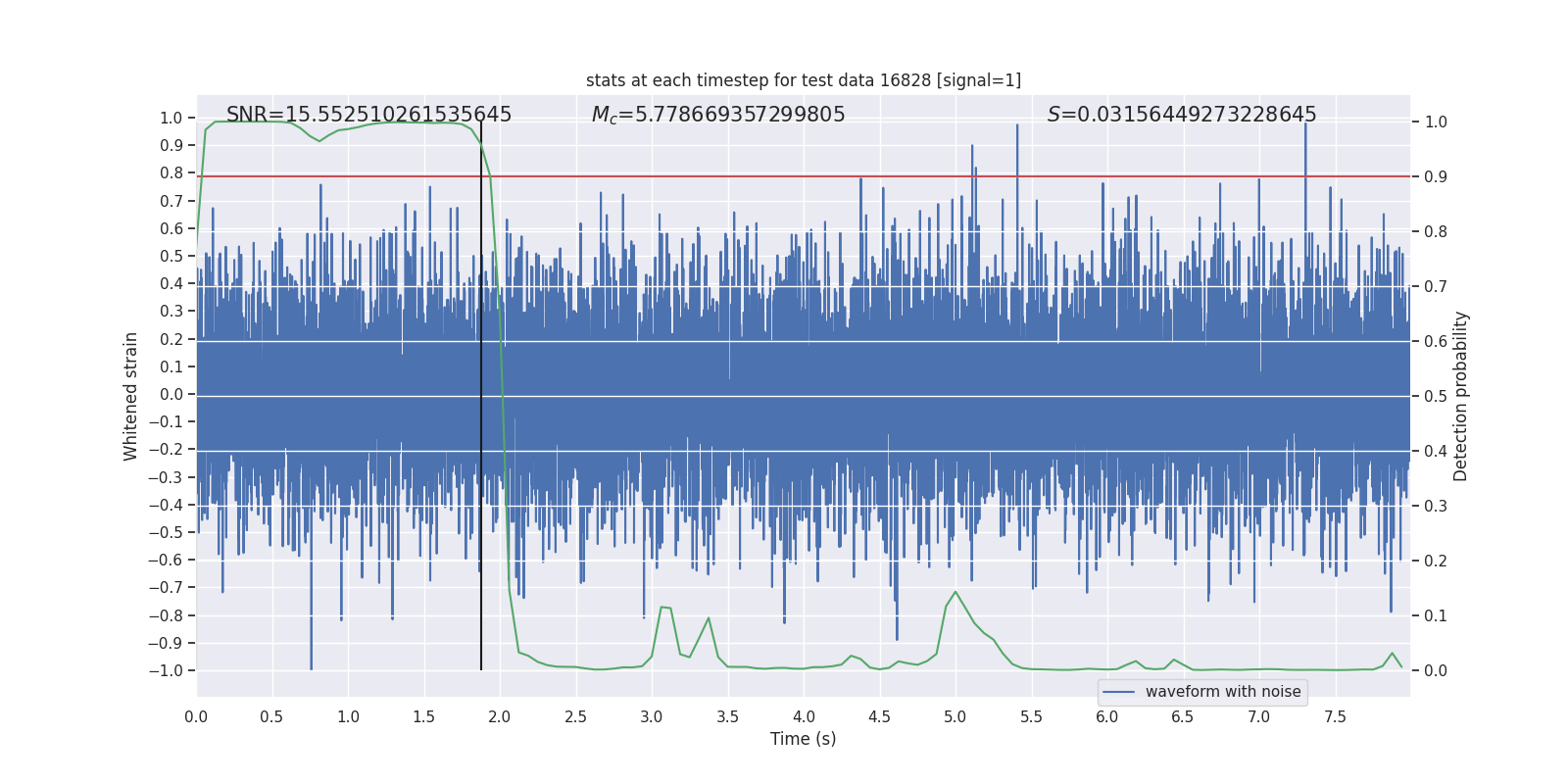Click the -1.0 tick on the Whitened strain axis

[x=166, y=670]
